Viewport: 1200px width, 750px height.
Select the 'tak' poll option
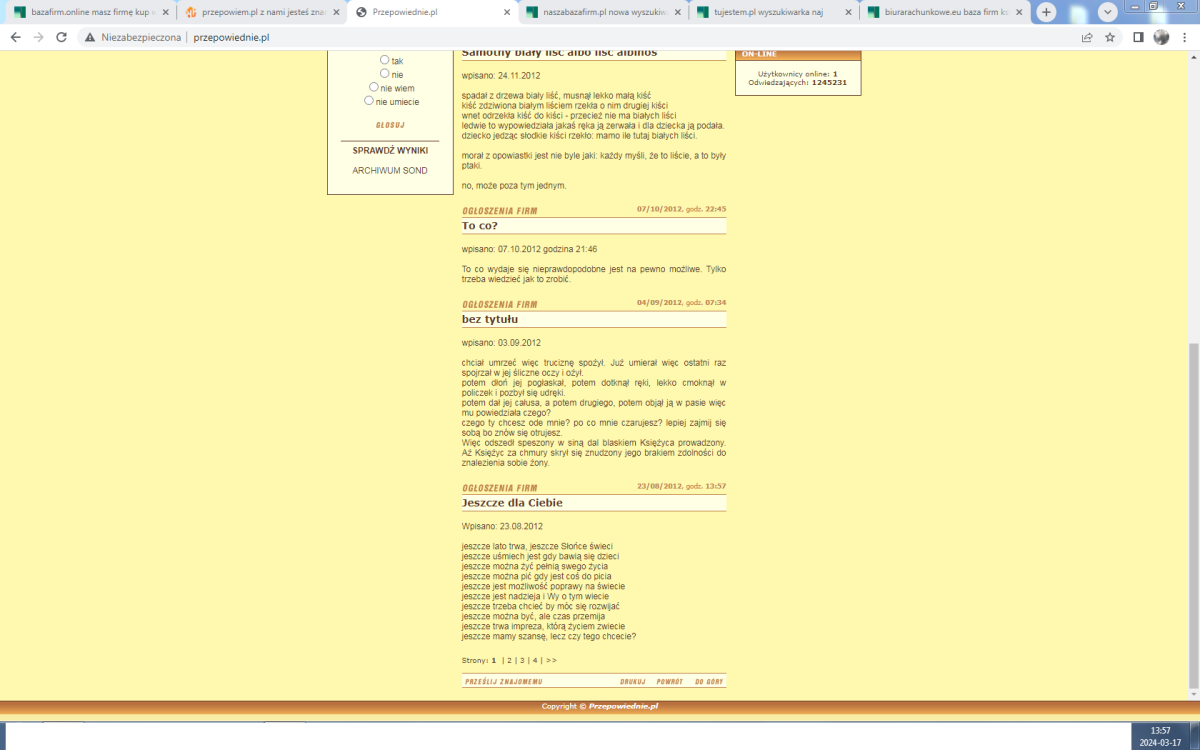click(x=385, y=60)
